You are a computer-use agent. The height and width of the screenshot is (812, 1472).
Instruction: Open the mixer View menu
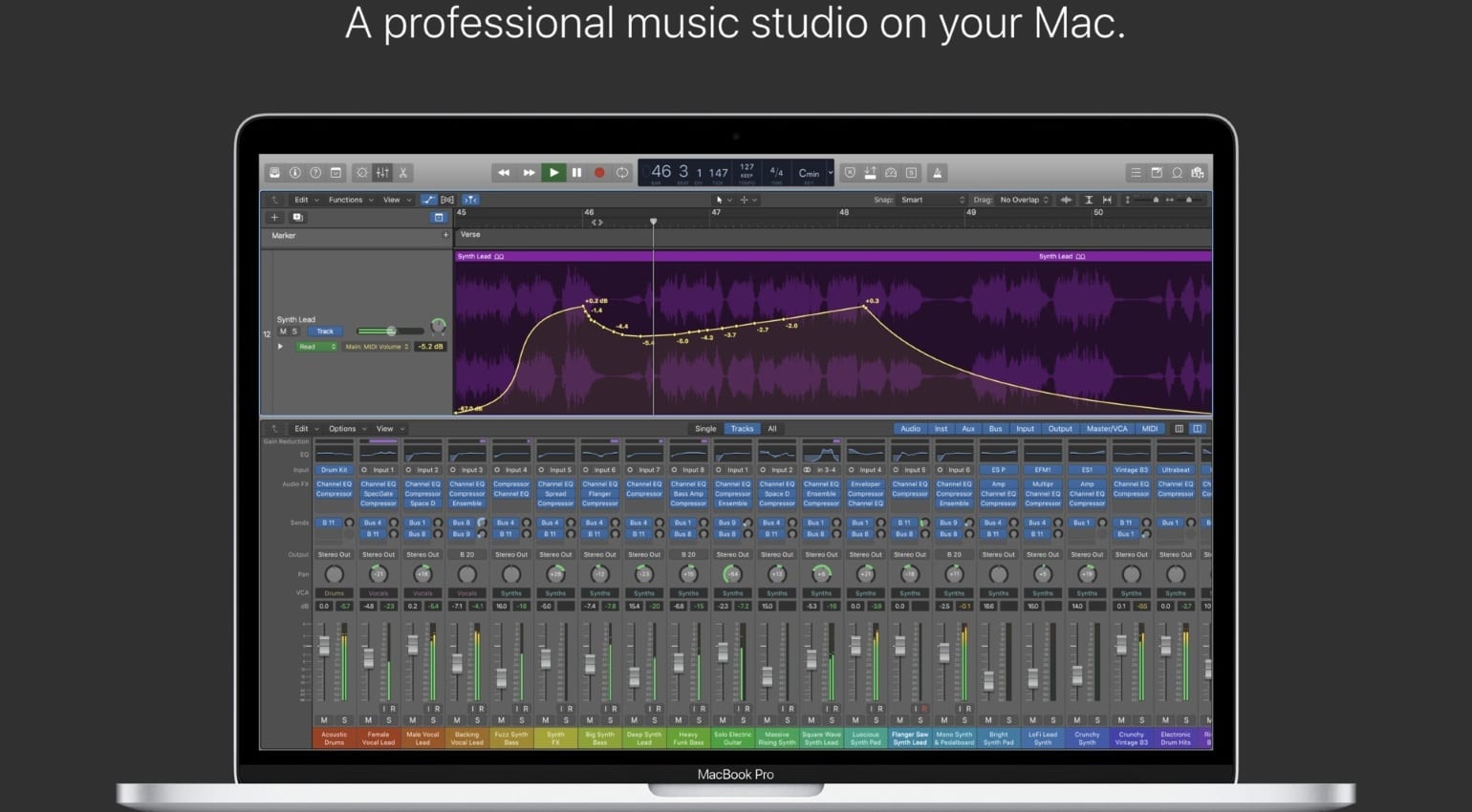(389, 429)
